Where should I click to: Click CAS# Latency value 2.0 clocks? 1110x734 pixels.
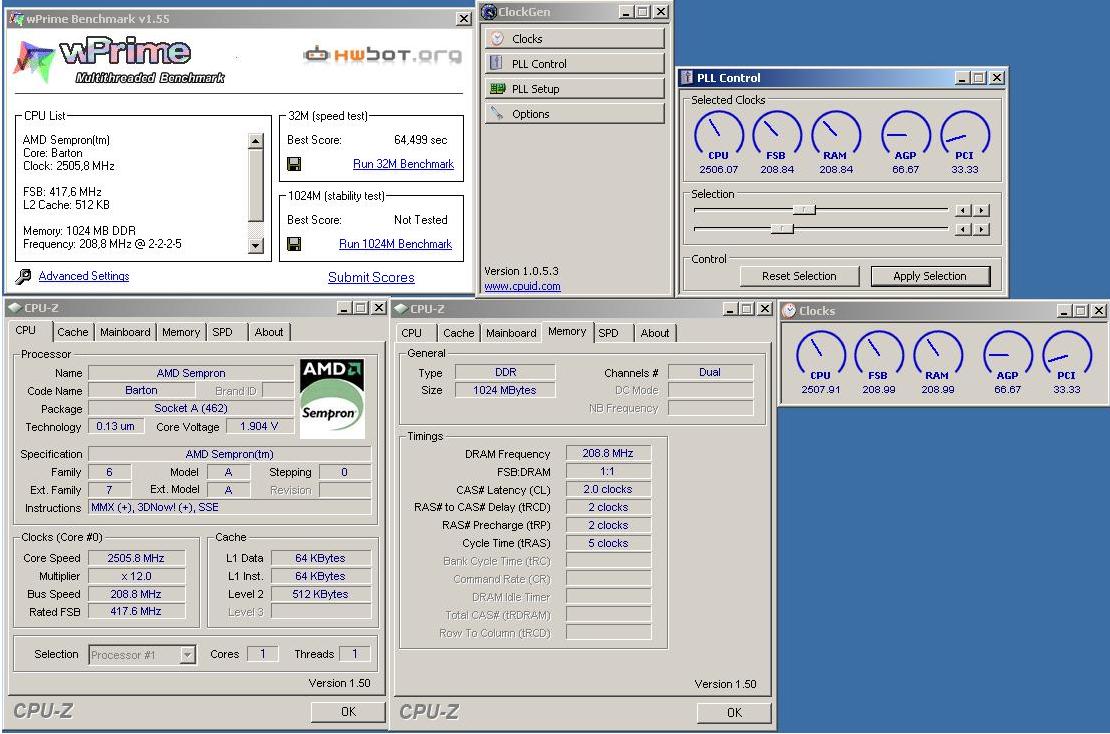coord(608,489)
